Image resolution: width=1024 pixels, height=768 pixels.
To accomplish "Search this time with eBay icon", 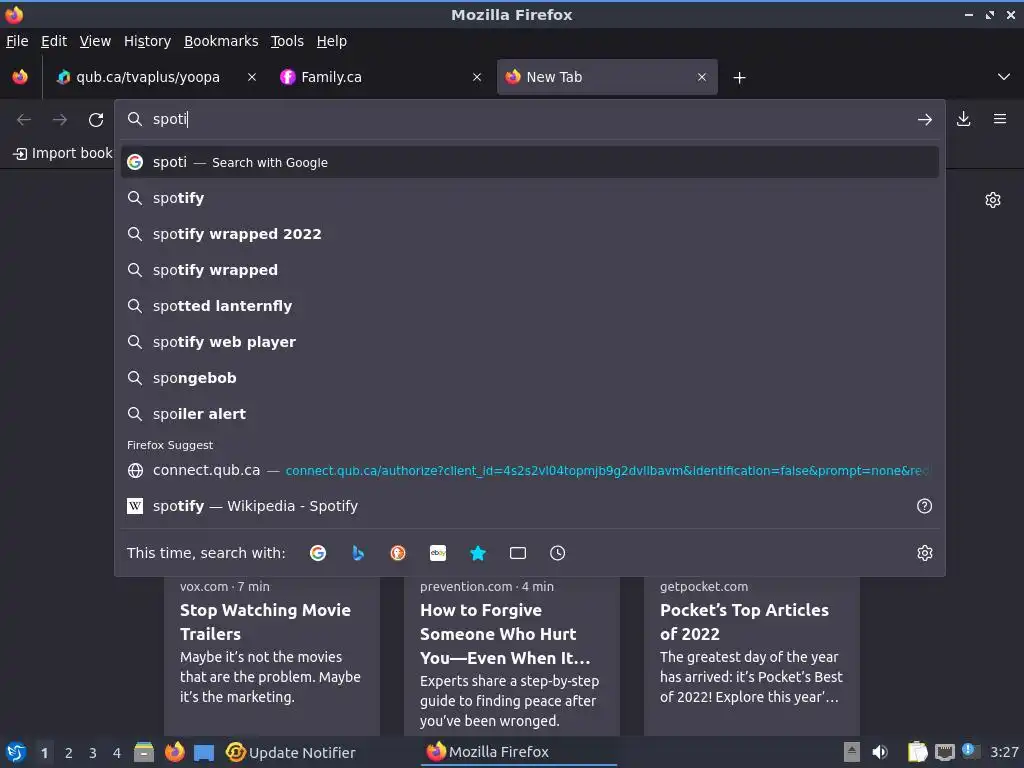I will point(438,553).
